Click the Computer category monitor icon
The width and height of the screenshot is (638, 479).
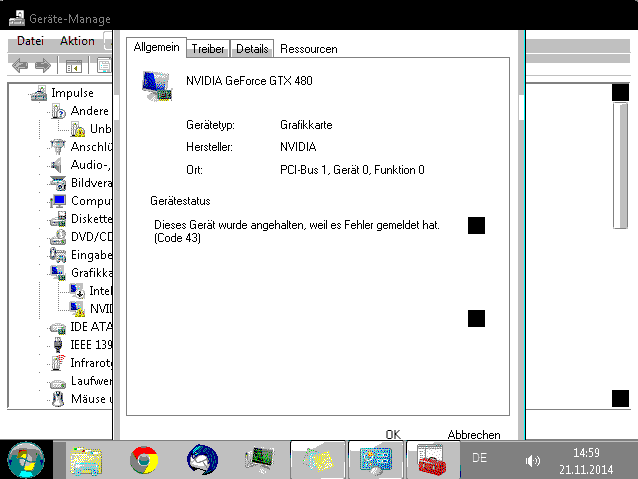[x=58, y=201]
